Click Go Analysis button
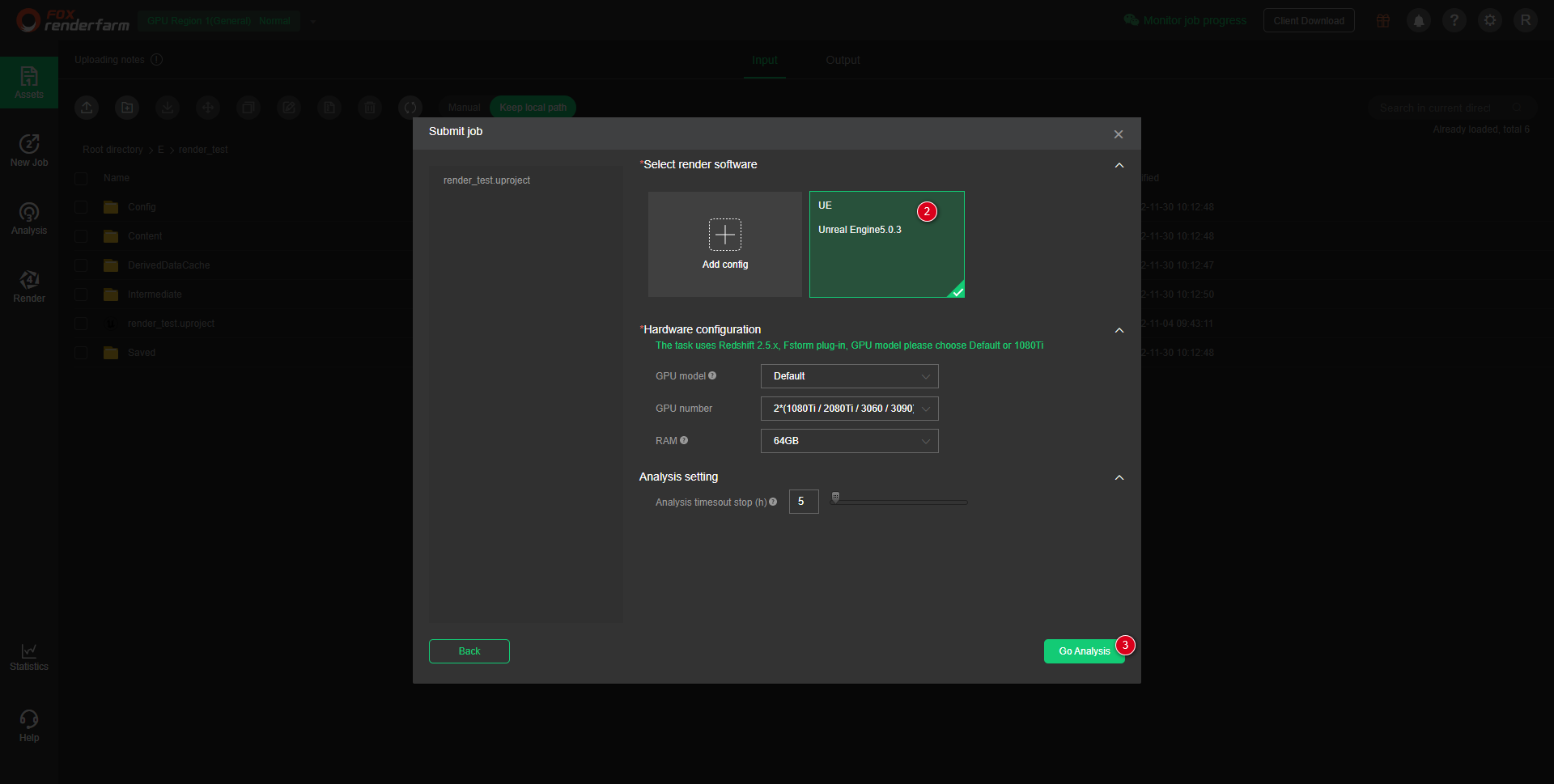 pyautogui.click(x=1085, y=651)
